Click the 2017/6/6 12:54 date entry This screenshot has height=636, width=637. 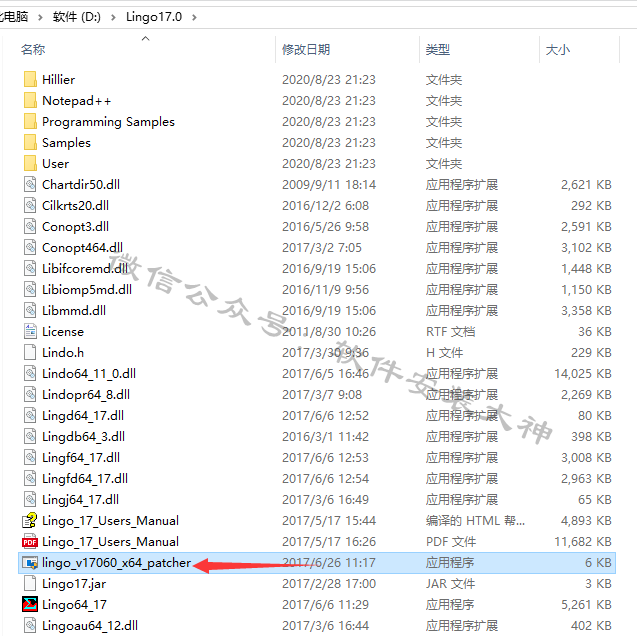[x=325, y=479]
